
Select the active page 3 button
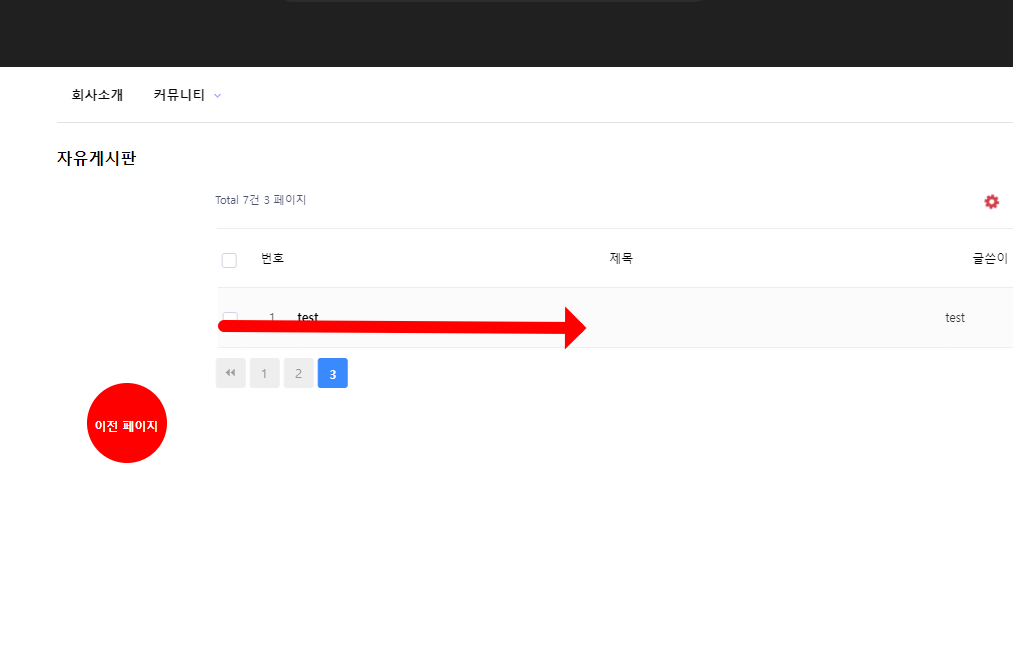[332, 373]
